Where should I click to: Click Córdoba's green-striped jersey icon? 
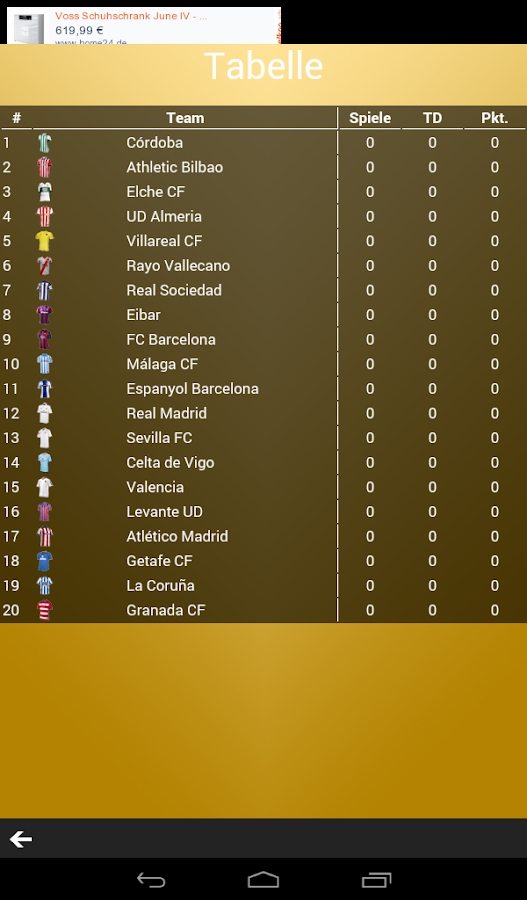pos(44,142)
